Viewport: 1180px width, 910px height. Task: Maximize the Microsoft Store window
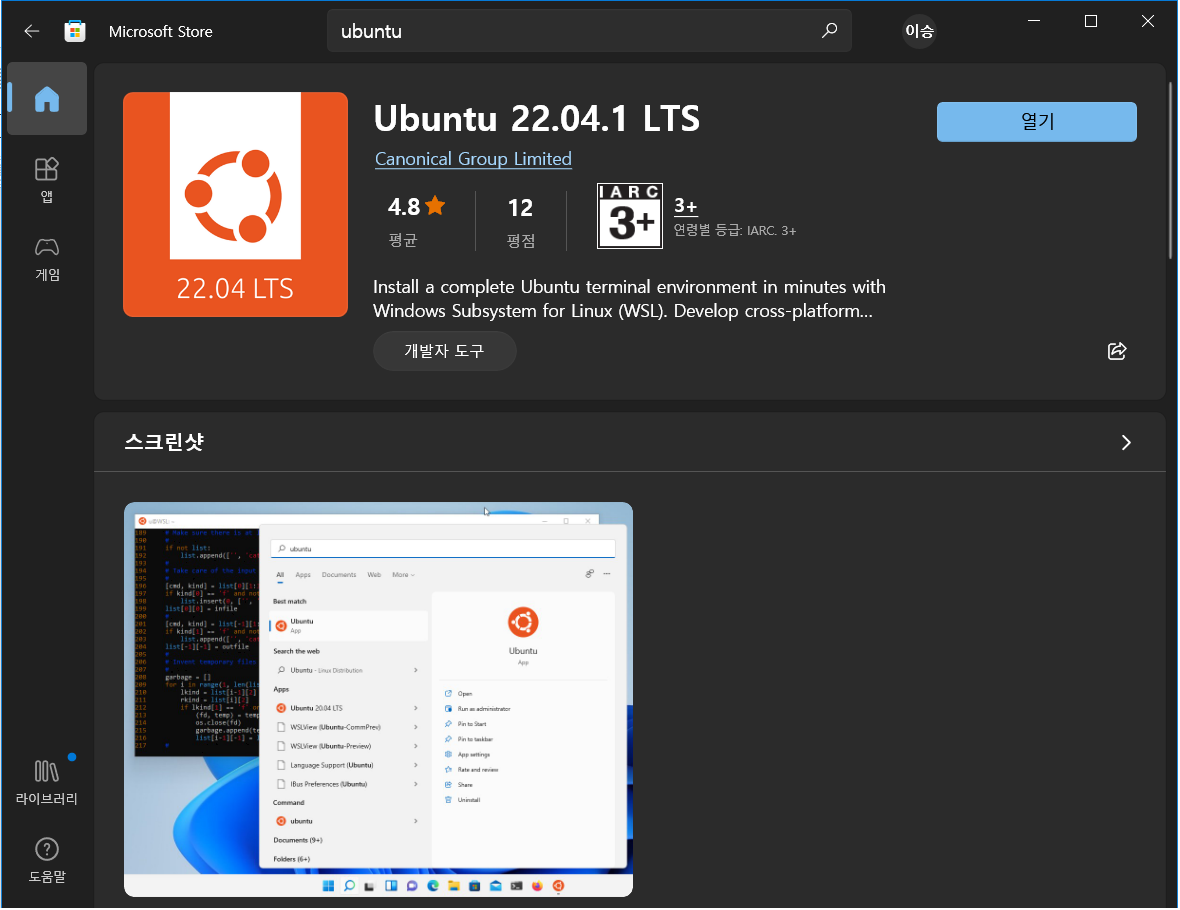tap(1090, 21)
